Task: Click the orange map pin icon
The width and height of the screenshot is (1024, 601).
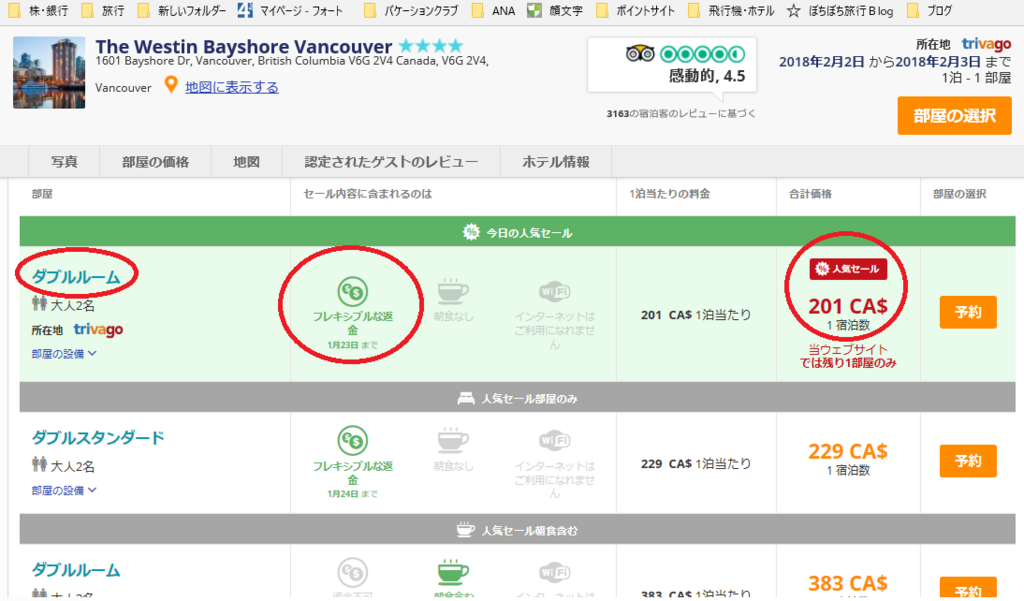Action: 170,85
